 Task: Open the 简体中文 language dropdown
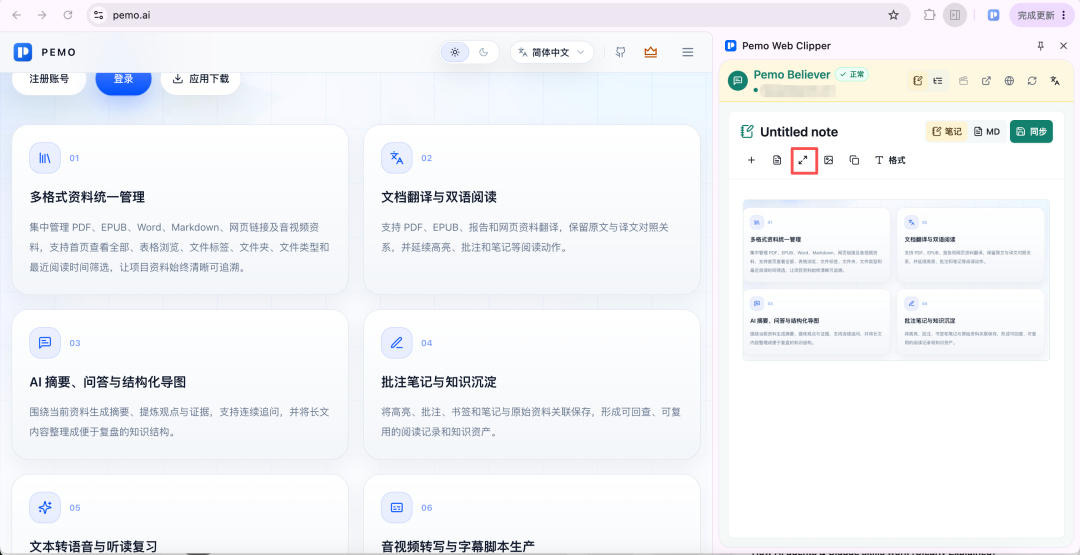552,52
